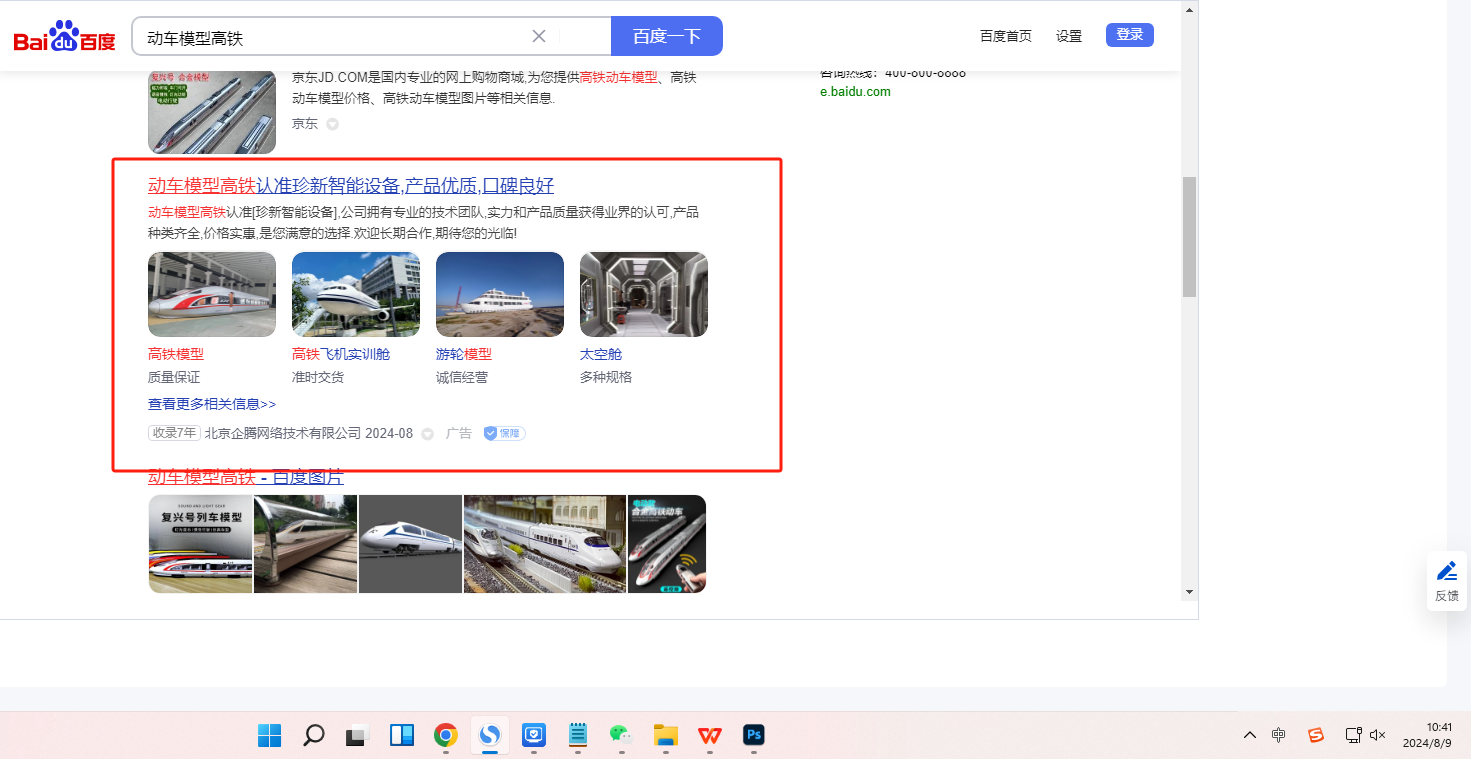Toggle Chinese input mode indicator 中
This screenshot has width=1471, height=759.
tap(1279, 735)
